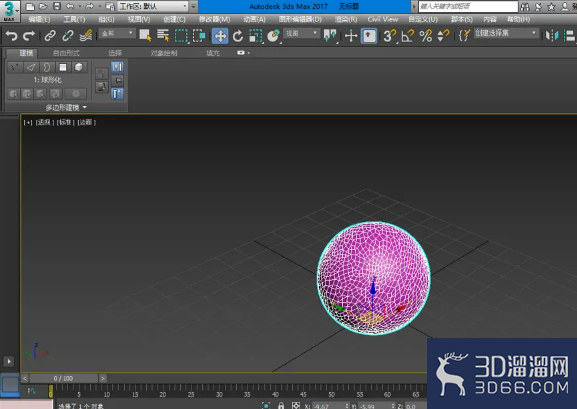Open the 工具(T) menu

pyautogui.click(x=74, y=20)
